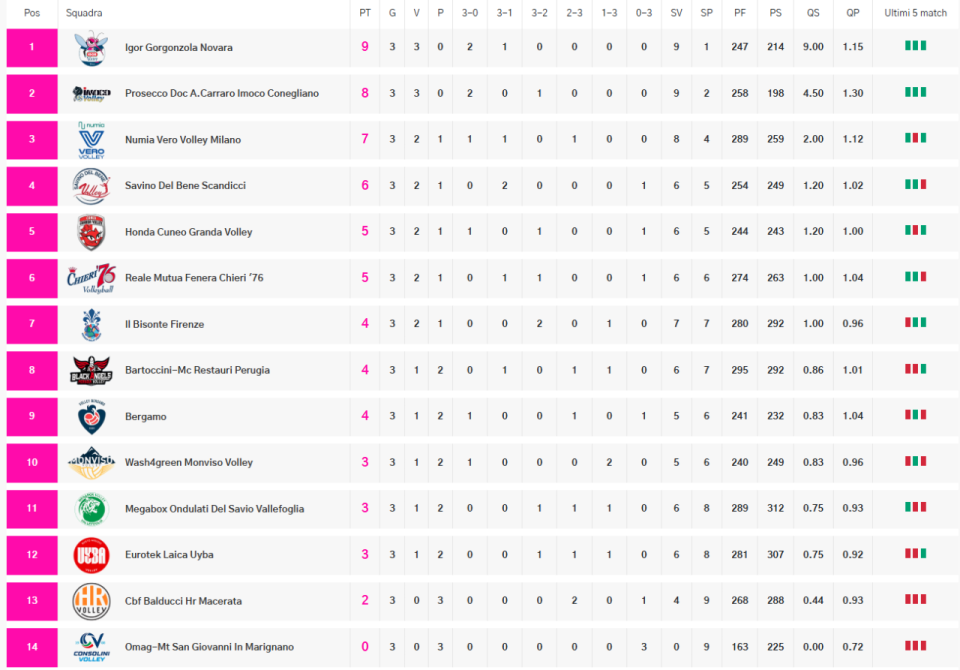Click Novara's last-matches result indicator bars
This screenshot has width=960, height=670.
pyautogui.click(x=915, y=46)
